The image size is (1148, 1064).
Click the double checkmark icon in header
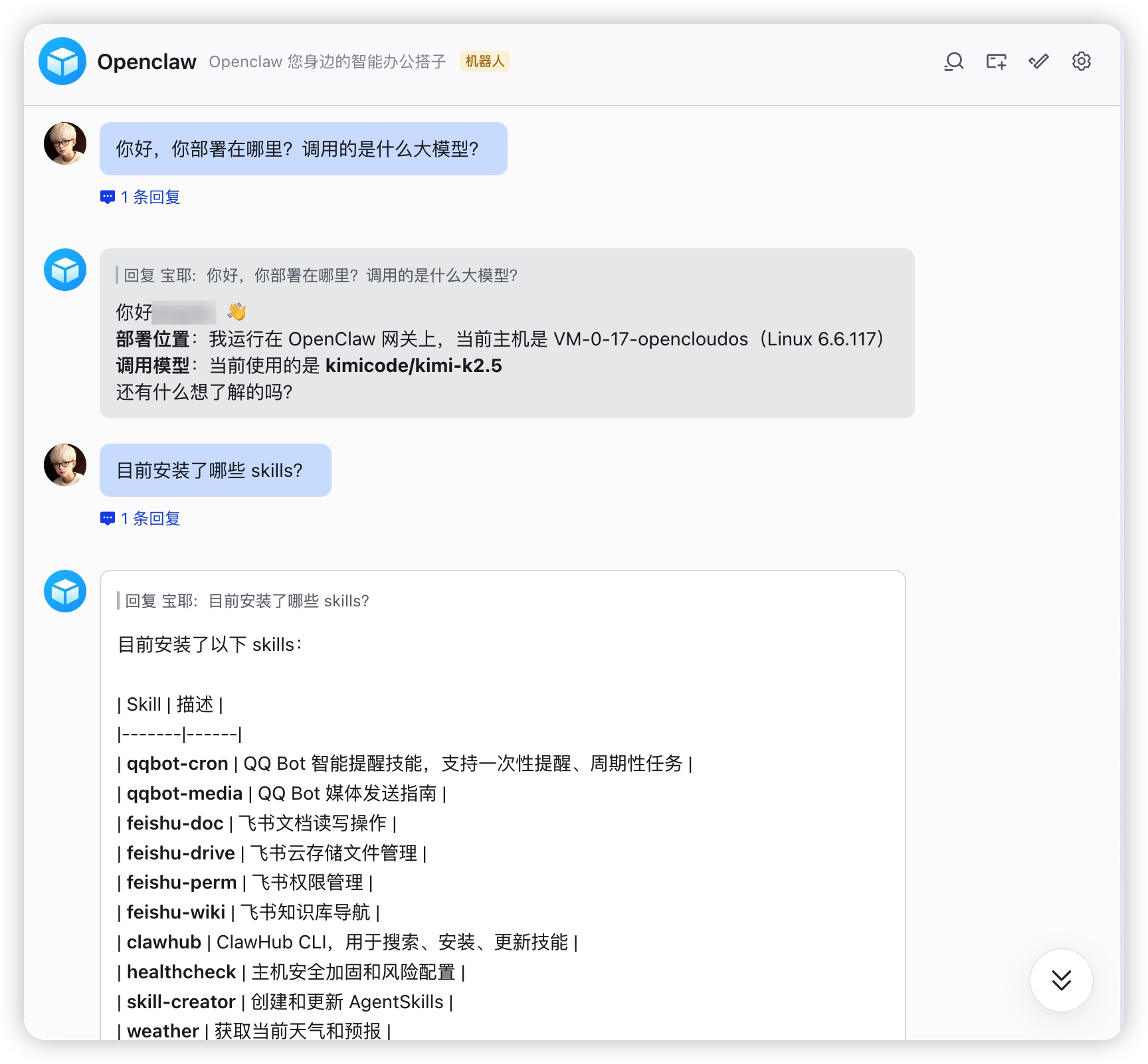[x=1039, y=61]
